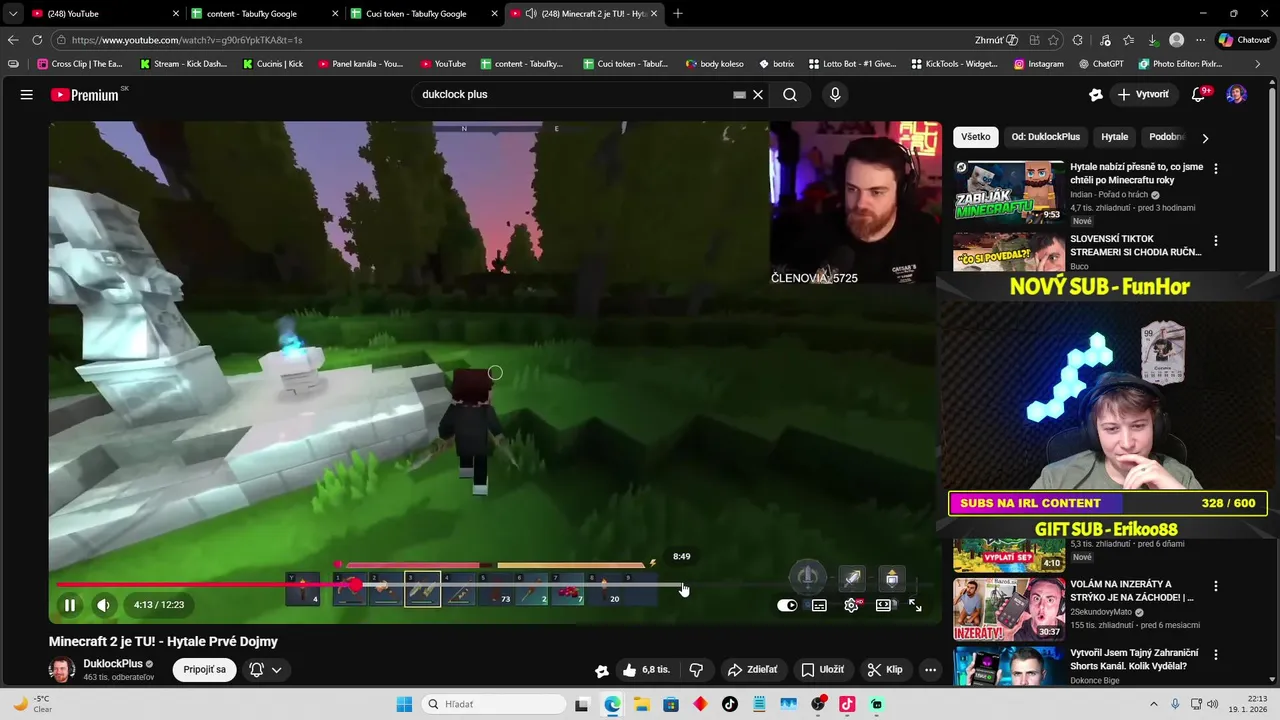Screen dimensions: 1280x720
Task: Click the address bar URL
Action: point(187,40)
